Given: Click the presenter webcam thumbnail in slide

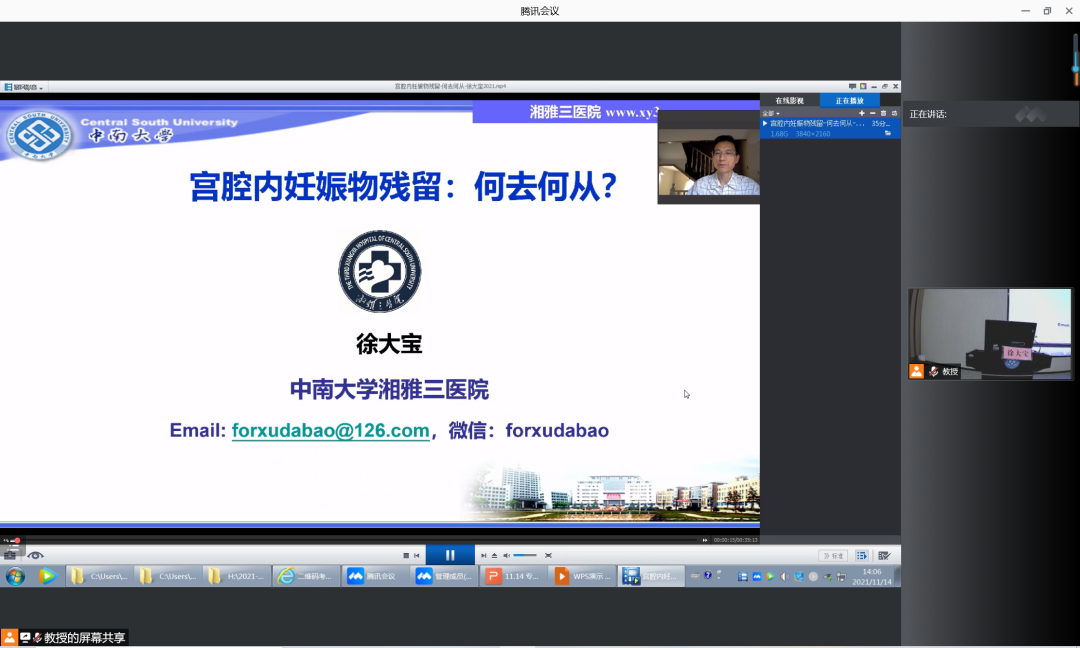Looking at the screenshot, I should (x=709, y=156).
